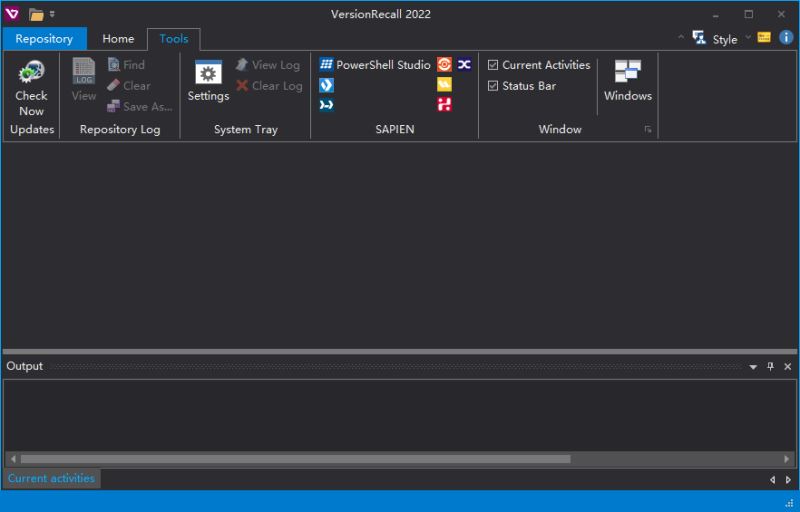Image resolution: width=800 pixels, height=512 pixels.
Task: Click bottom tab strip right arrow
Action: coord(788,479)
